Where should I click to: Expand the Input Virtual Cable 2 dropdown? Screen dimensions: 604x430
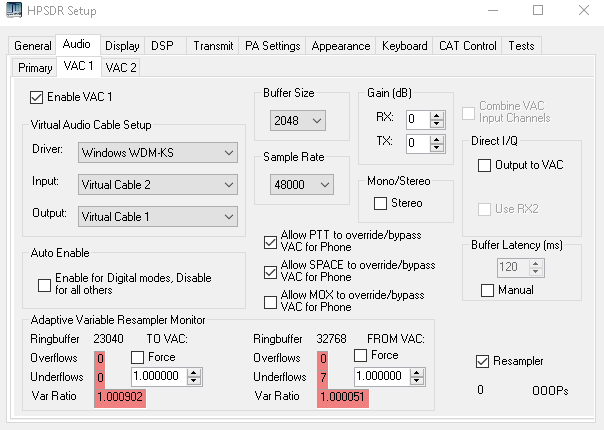click(157, 184)
